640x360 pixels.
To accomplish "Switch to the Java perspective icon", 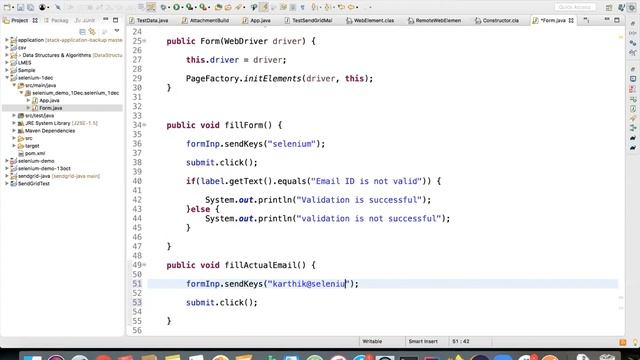I will coord(622,7).
